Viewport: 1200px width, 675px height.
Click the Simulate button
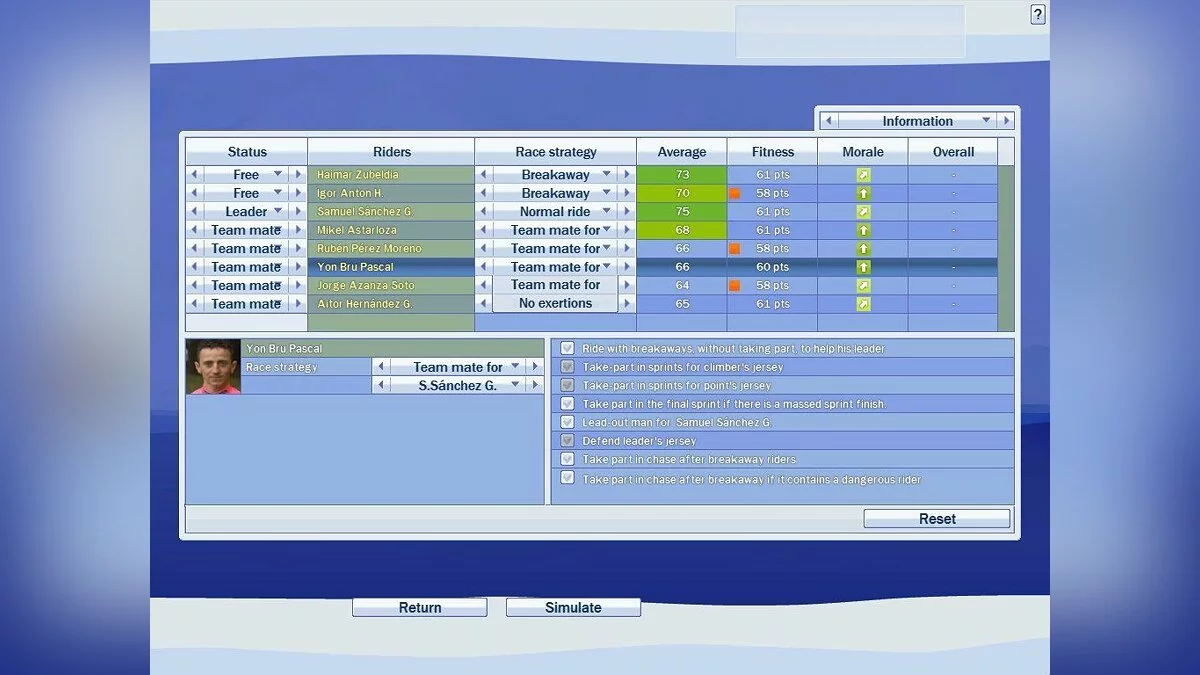(x=573, y=607)
